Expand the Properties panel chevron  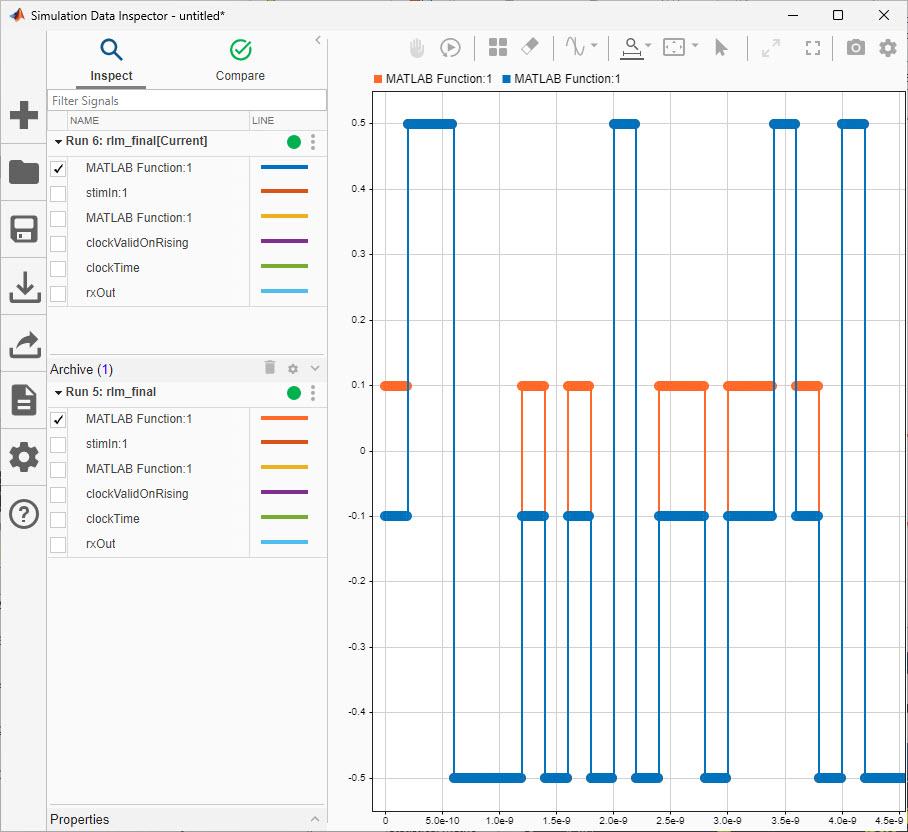315,819
